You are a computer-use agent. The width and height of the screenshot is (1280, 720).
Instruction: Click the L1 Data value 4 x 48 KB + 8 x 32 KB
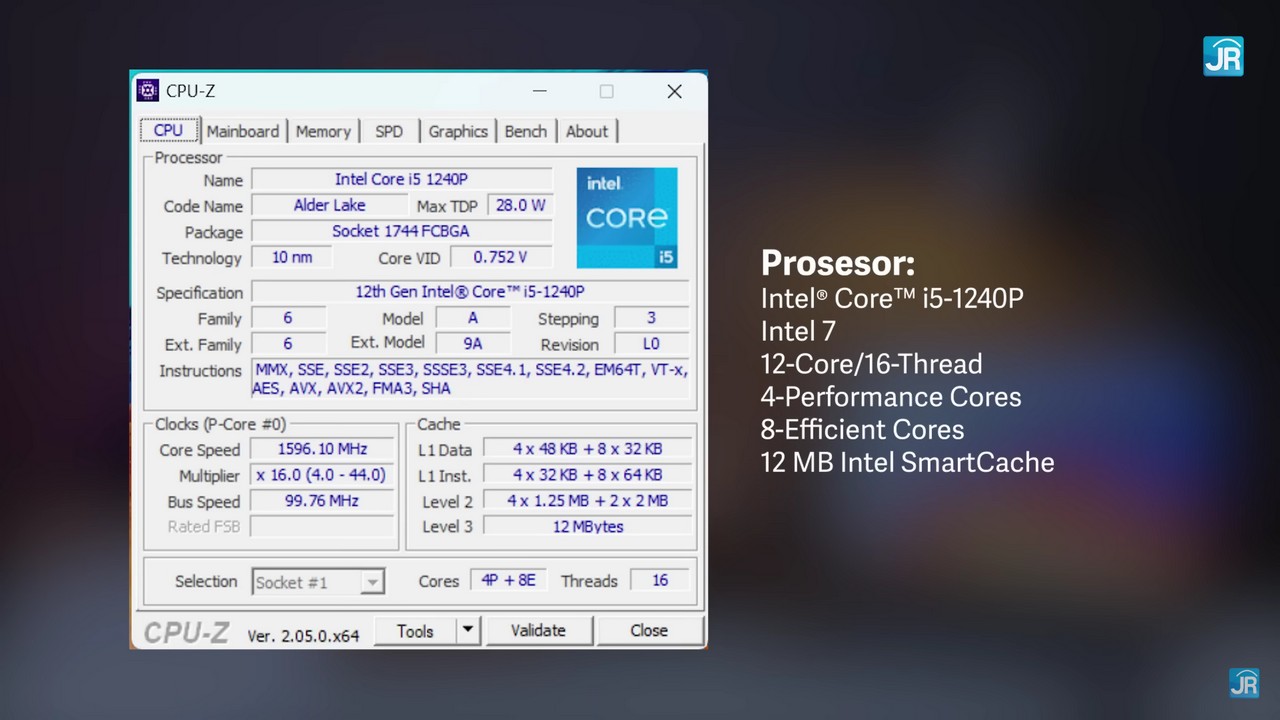click(588, 449)
